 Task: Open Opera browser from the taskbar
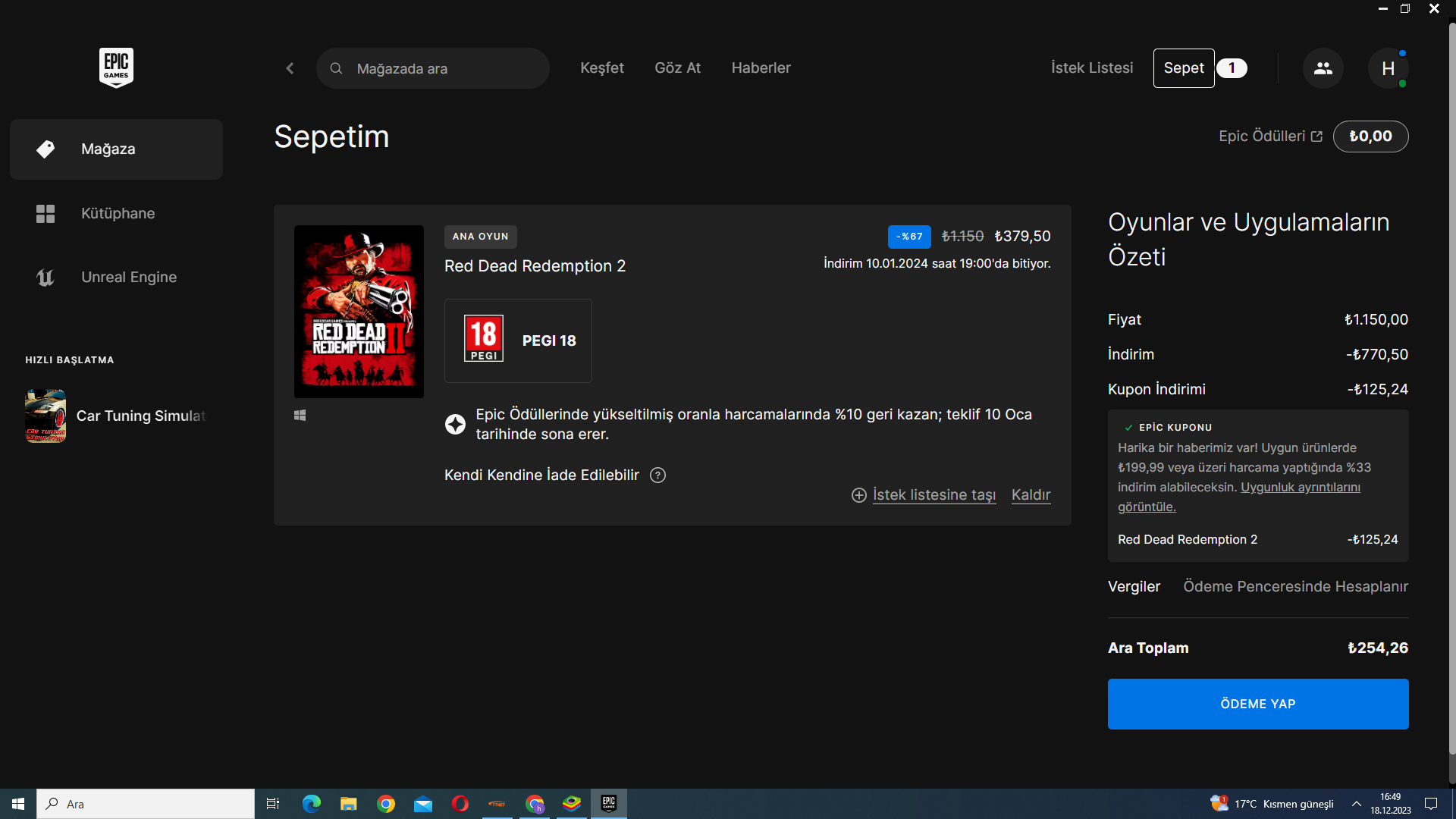(460, 804)
